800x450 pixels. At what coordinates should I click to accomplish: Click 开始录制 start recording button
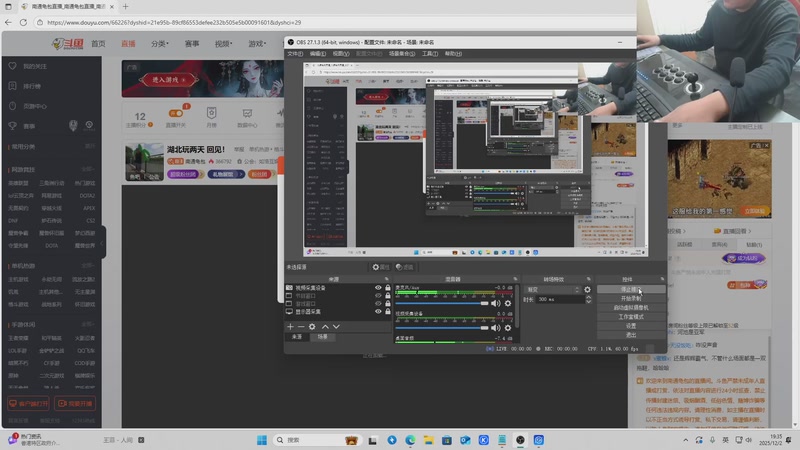[631, 298]
